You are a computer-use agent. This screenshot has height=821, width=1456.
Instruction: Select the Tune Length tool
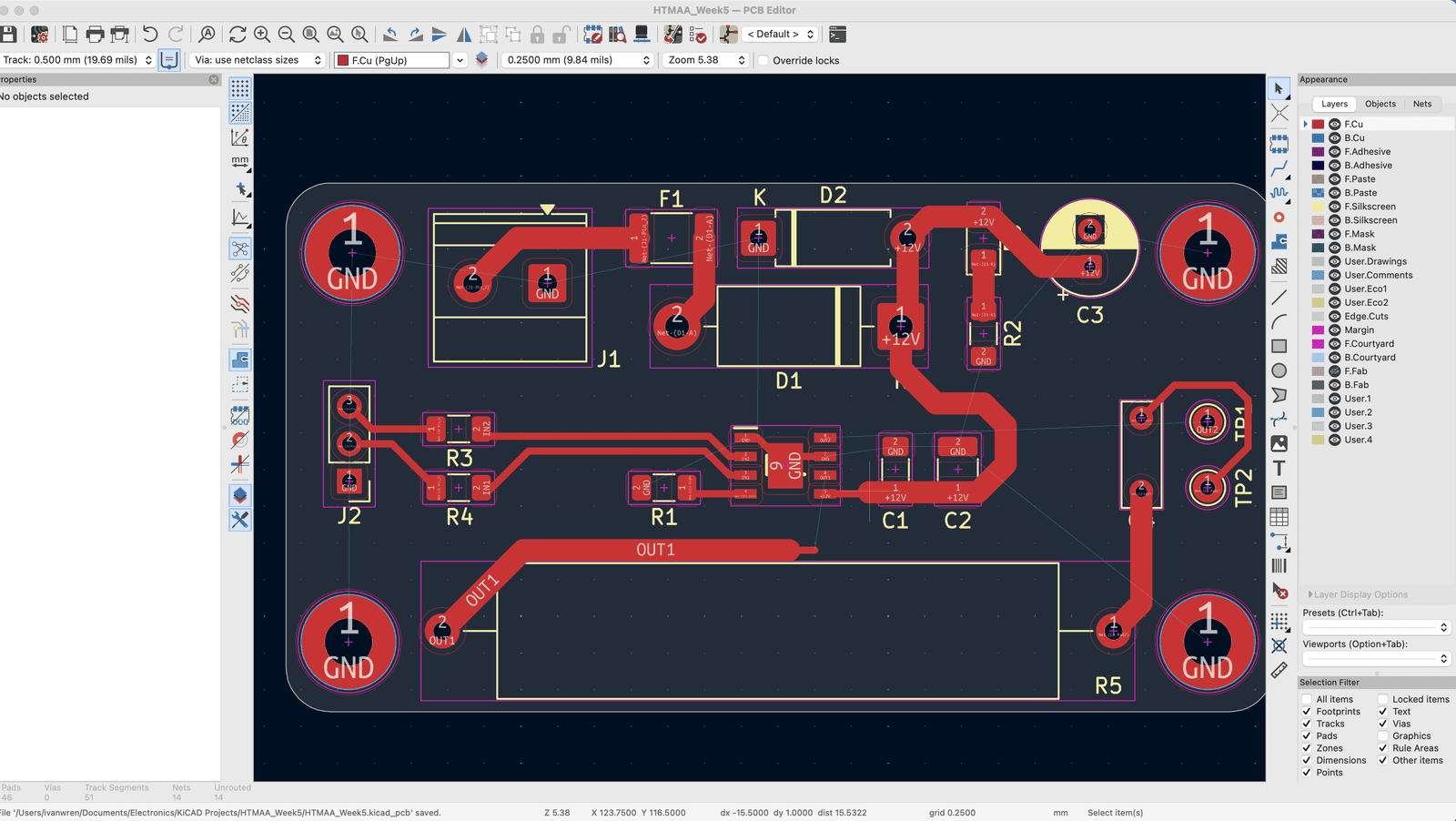point(1279,193)
